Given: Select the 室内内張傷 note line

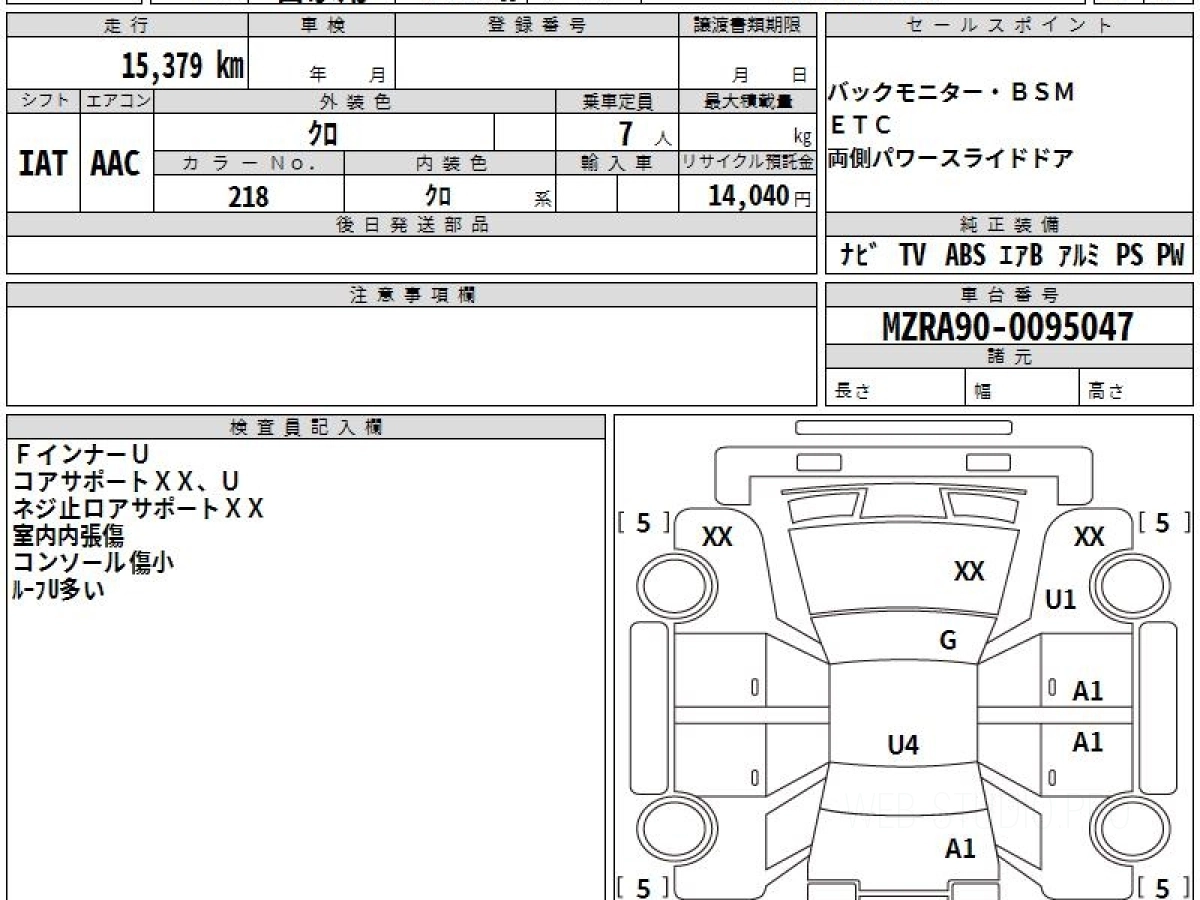Looking at the screenshot, I should pos(68,536).
